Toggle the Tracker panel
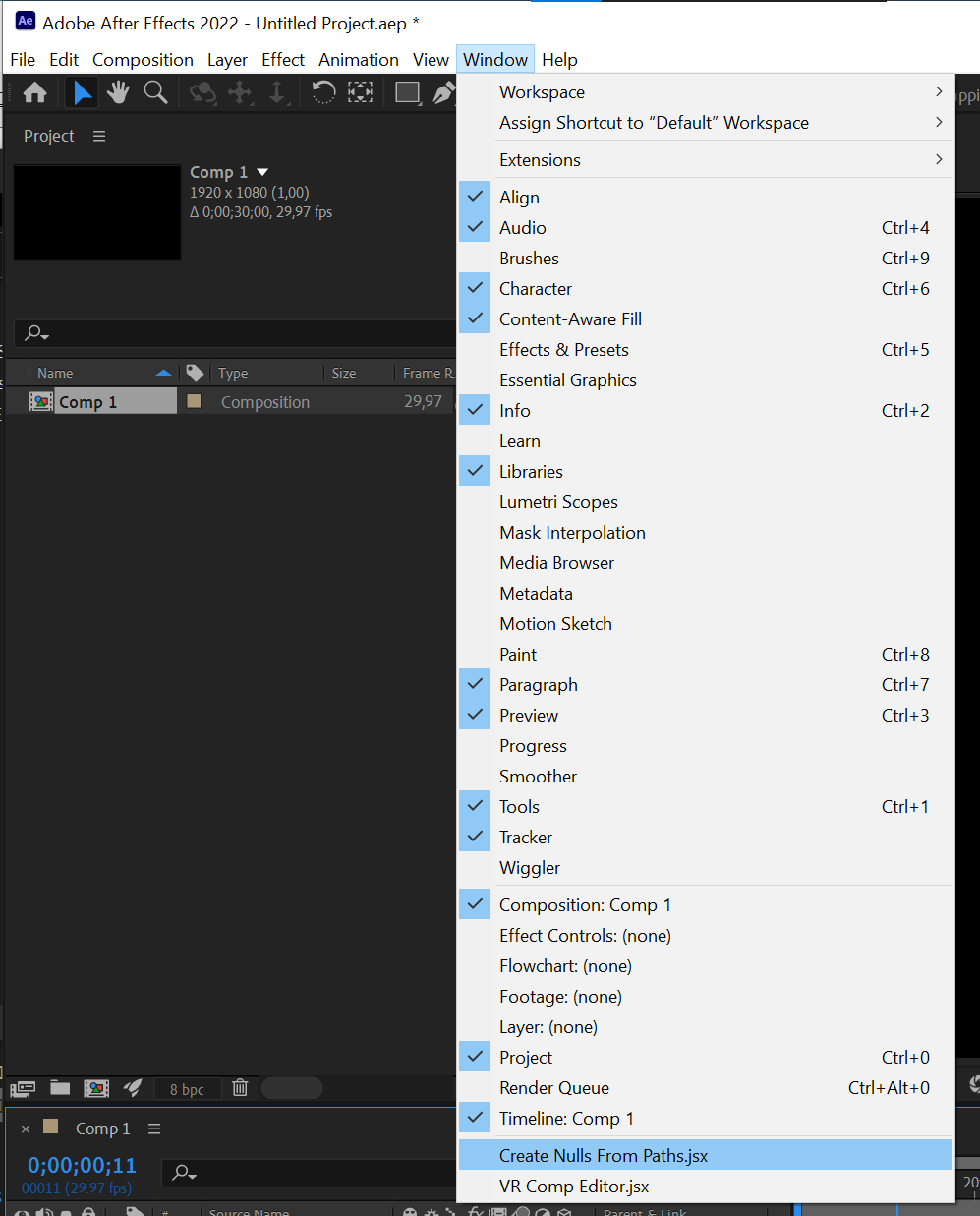 point(706,837)
